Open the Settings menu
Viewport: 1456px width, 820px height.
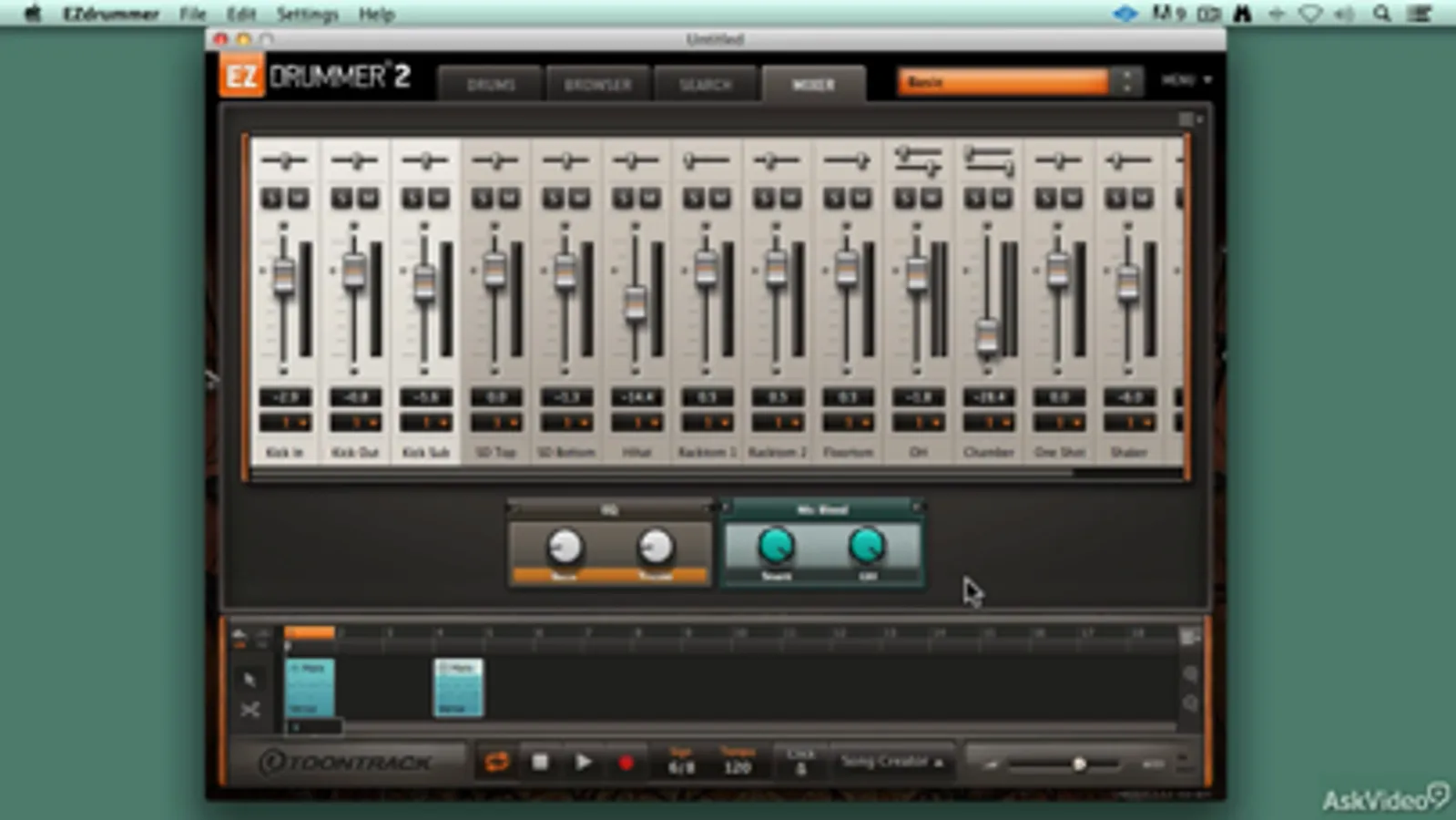[307, 14]
